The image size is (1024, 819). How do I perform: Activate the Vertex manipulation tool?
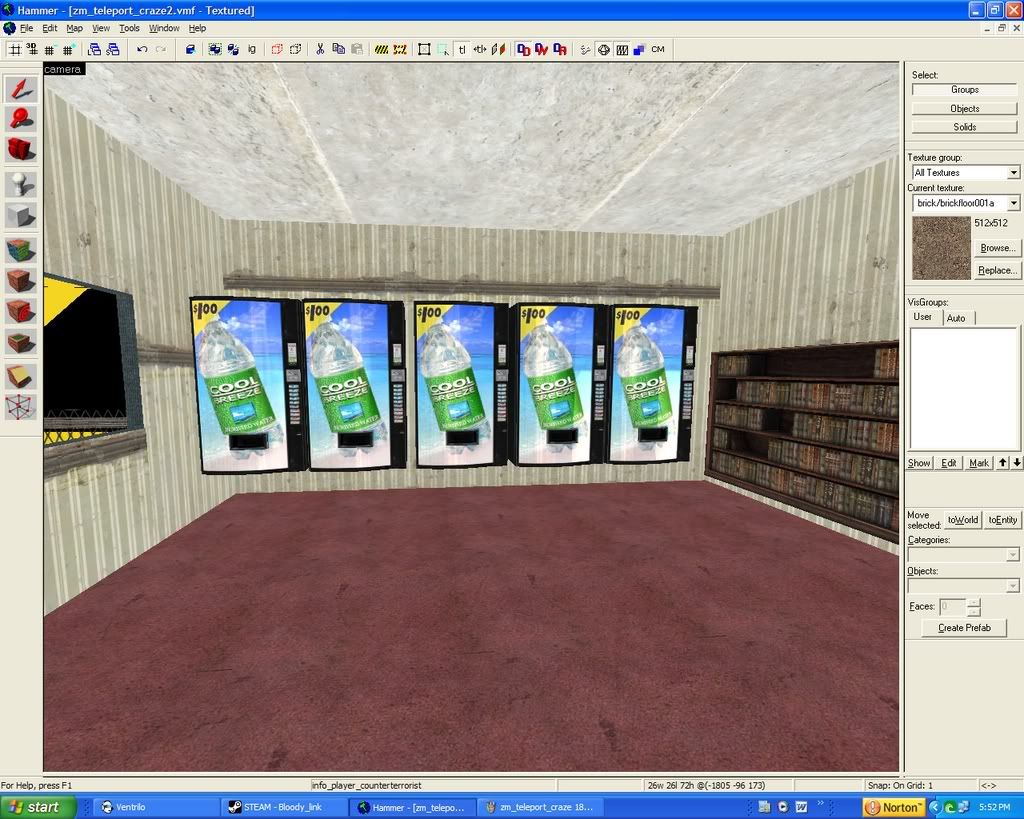click(x=21, y=407)
